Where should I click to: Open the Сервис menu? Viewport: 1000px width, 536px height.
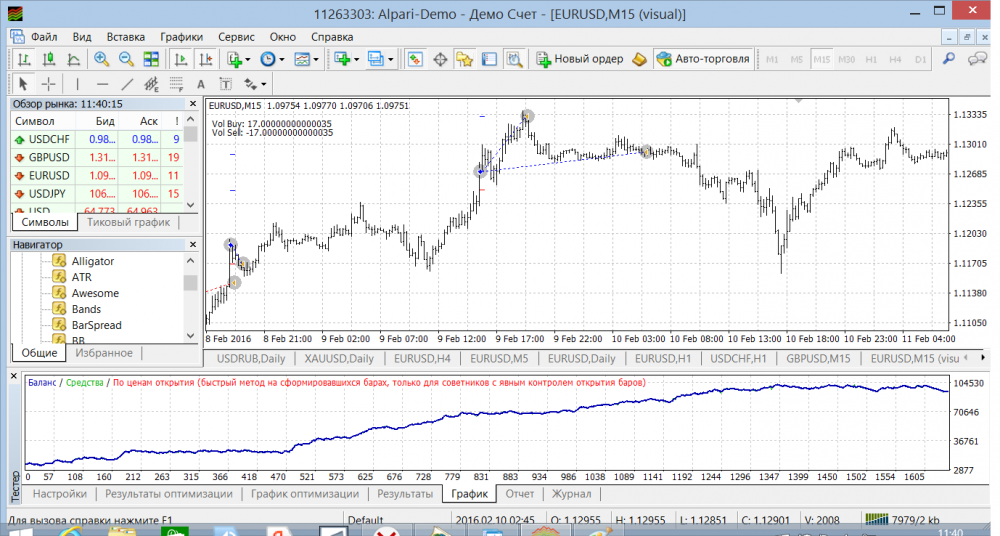click(235, 37)
